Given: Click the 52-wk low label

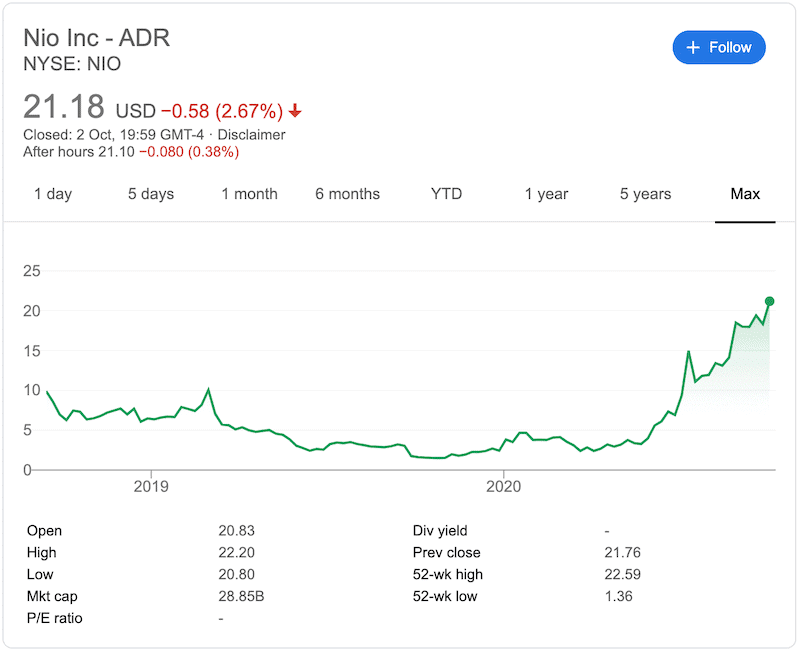Looking at the screenshot, I should click(x=445, y=596).
